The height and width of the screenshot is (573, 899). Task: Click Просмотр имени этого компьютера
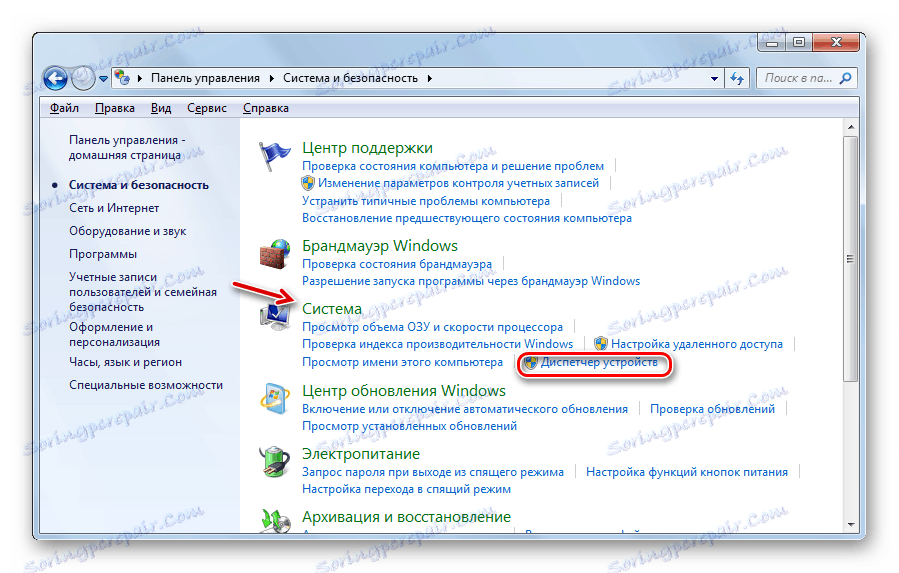(402, 362)
